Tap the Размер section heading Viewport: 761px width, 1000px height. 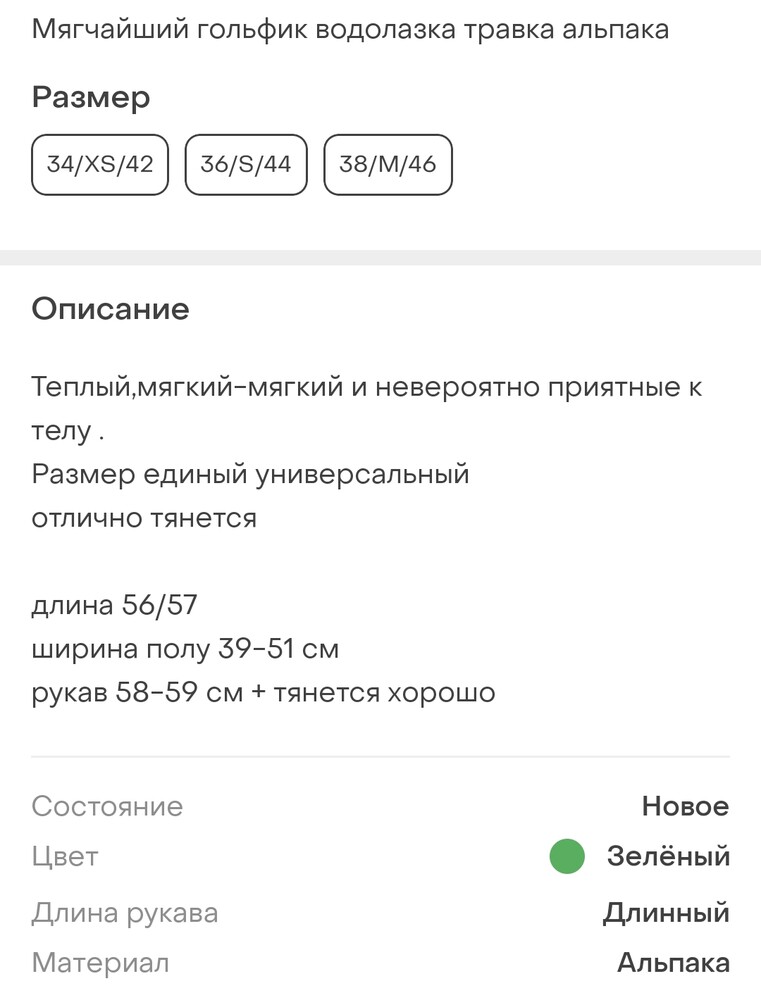91,98
